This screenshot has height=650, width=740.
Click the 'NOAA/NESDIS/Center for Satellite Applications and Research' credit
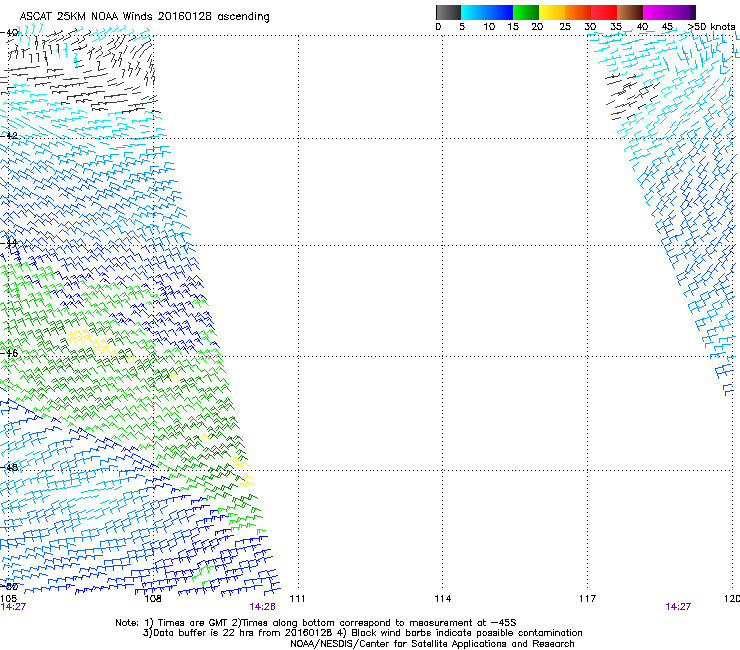(x=432, y=644)
